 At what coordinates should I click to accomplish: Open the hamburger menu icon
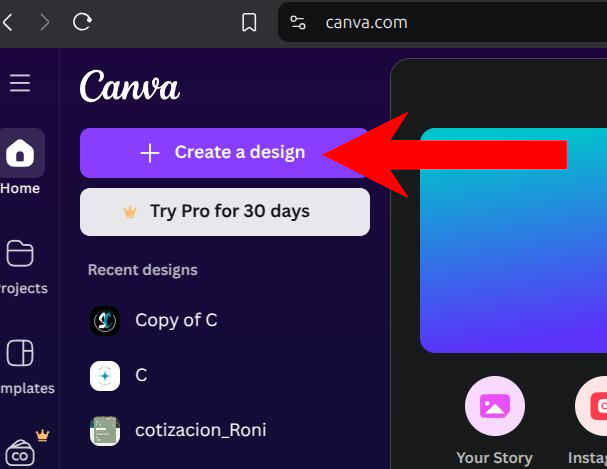20,83
